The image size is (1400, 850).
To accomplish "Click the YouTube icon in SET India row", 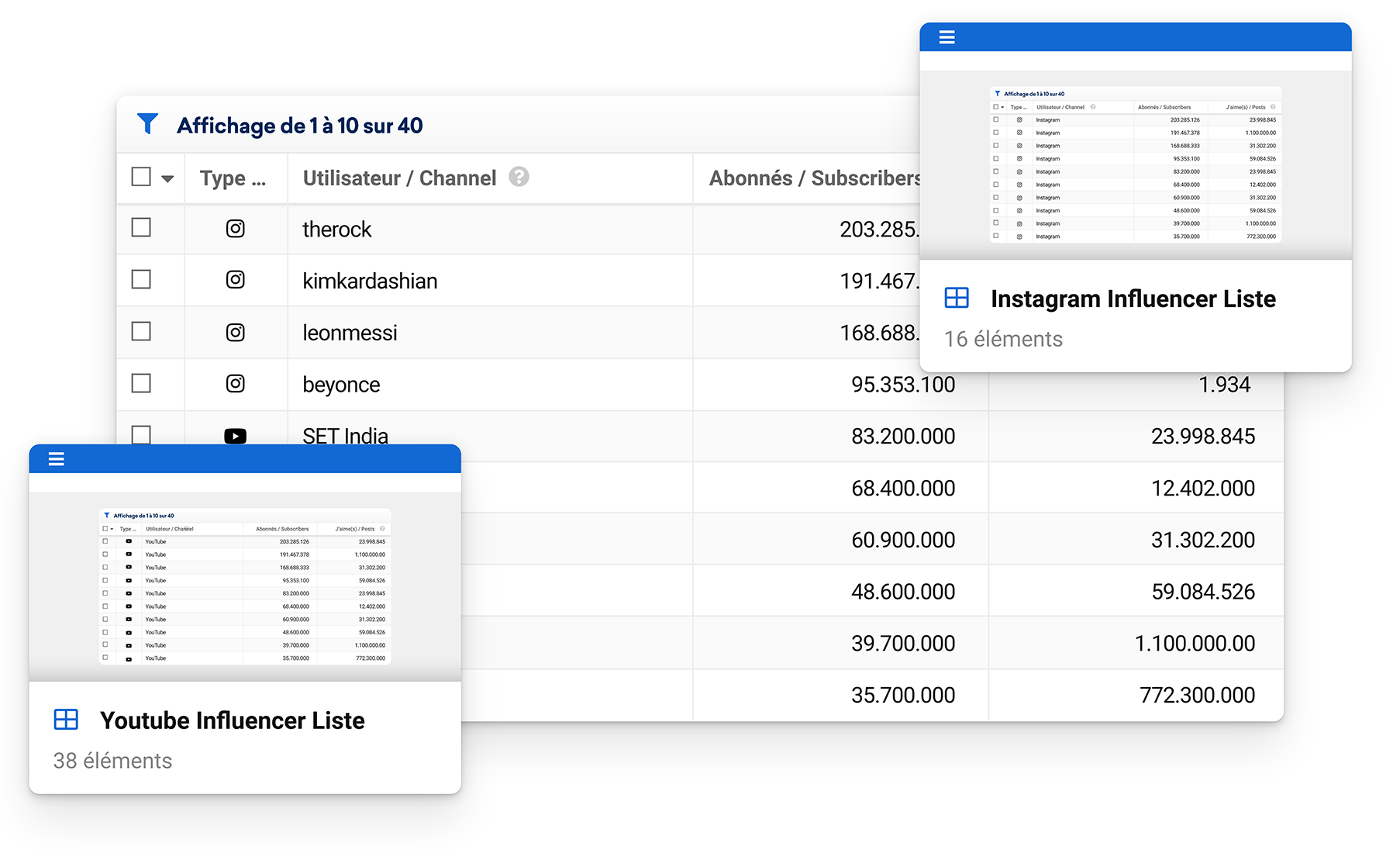I will click(235, 436).
